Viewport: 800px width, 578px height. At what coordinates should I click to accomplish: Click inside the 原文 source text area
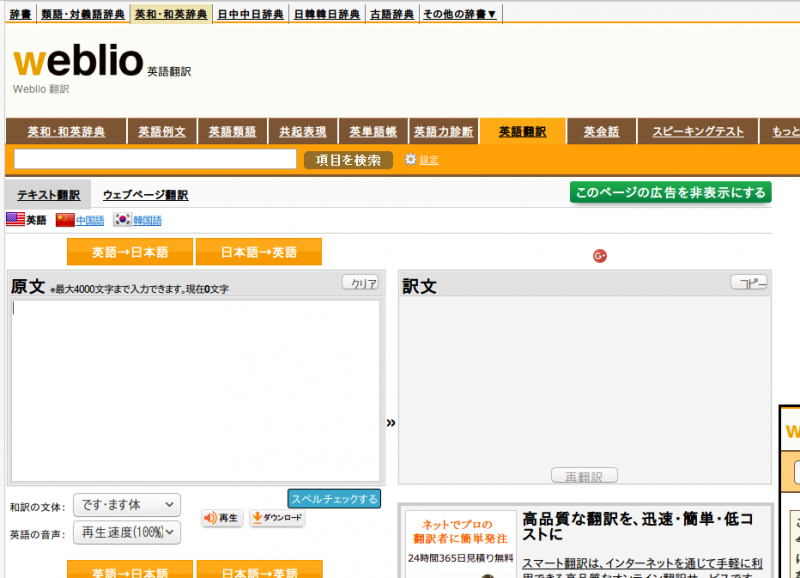click(x=196, y=391)
